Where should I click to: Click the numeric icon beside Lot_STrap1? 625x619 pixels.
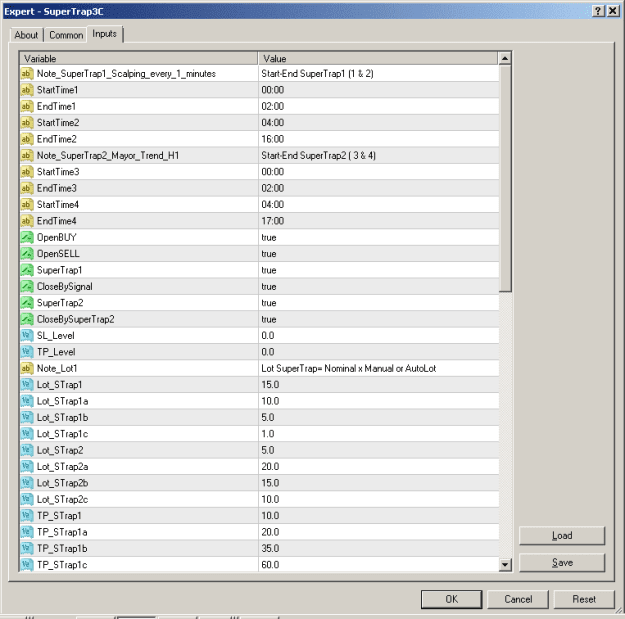pyautogui.click(x=27, y=385)
